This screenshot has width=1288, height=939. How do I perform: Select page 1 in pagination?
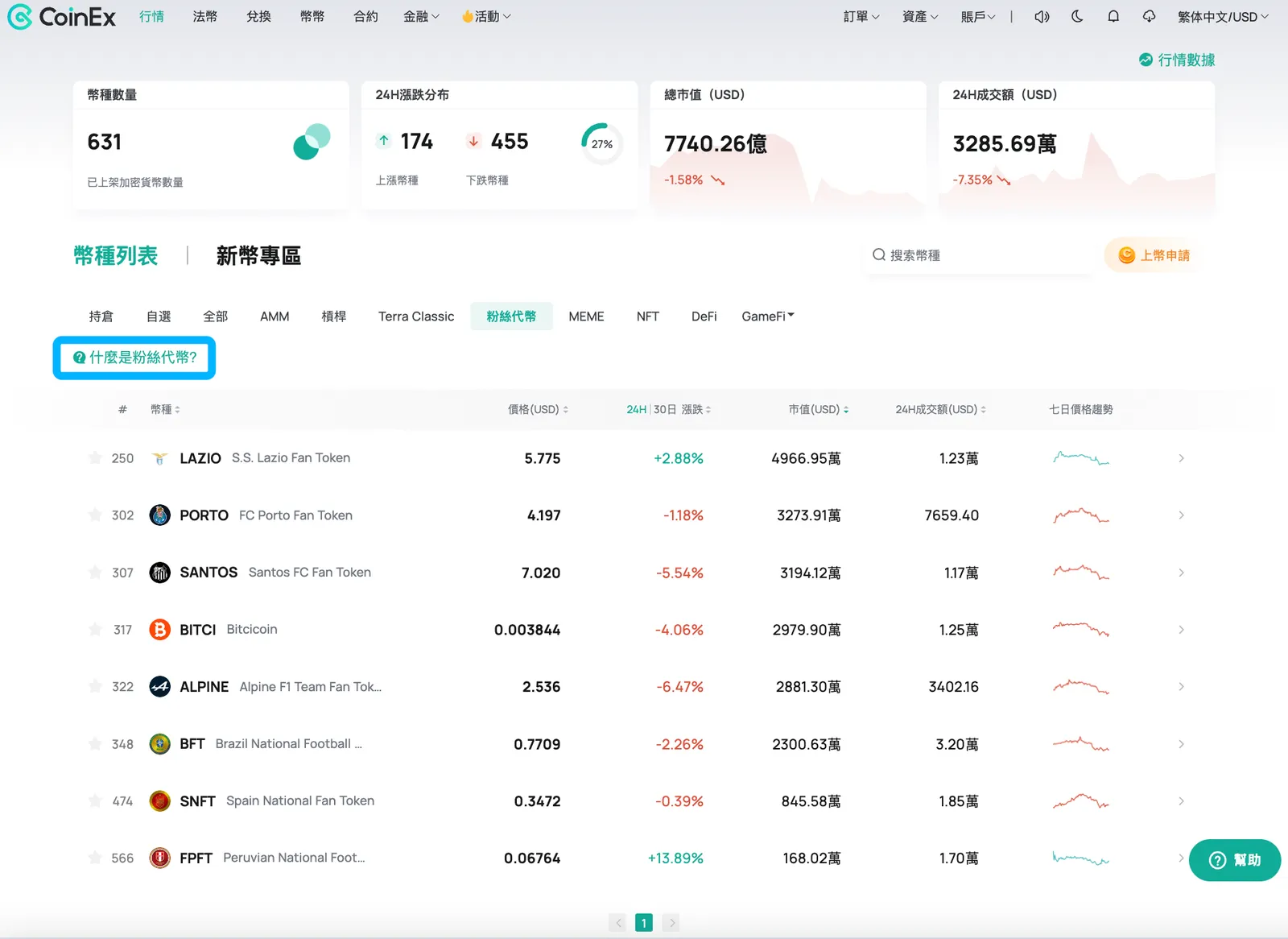[x=644, y=923]
